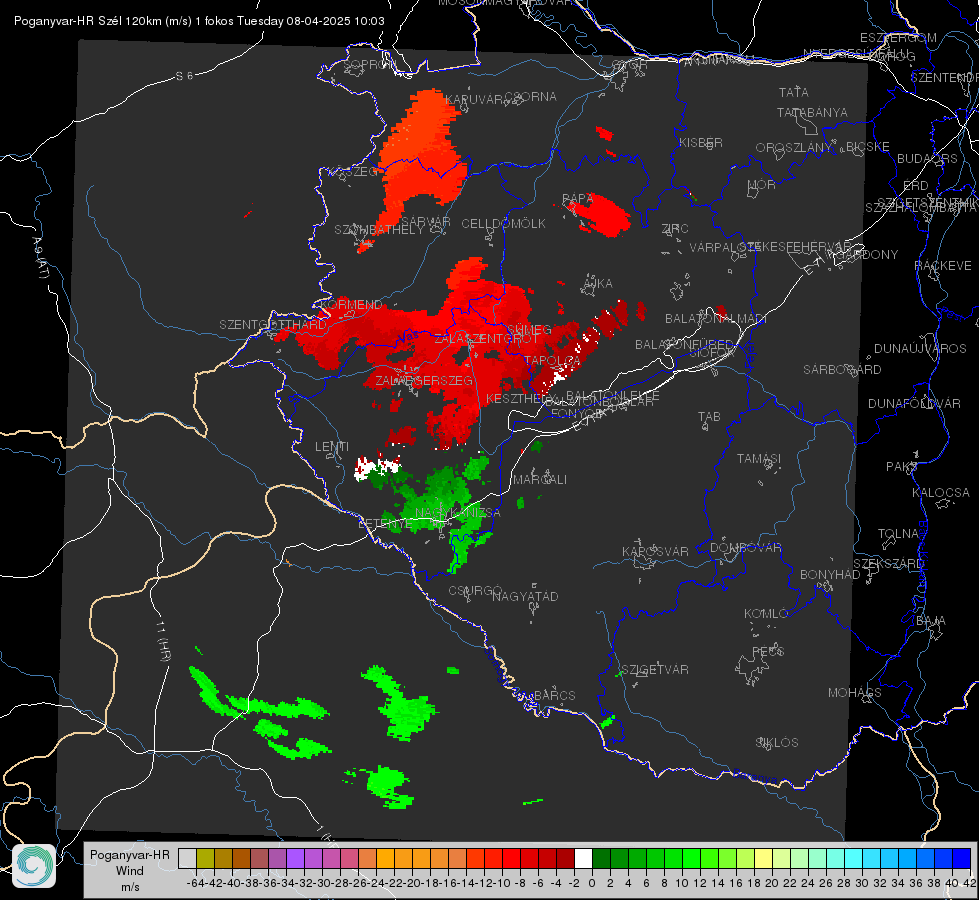Image resolution: width=979 pixels, height=900 pixels.
Task: Select the white swatch between -2 and 0
Action: pos(583,858)
